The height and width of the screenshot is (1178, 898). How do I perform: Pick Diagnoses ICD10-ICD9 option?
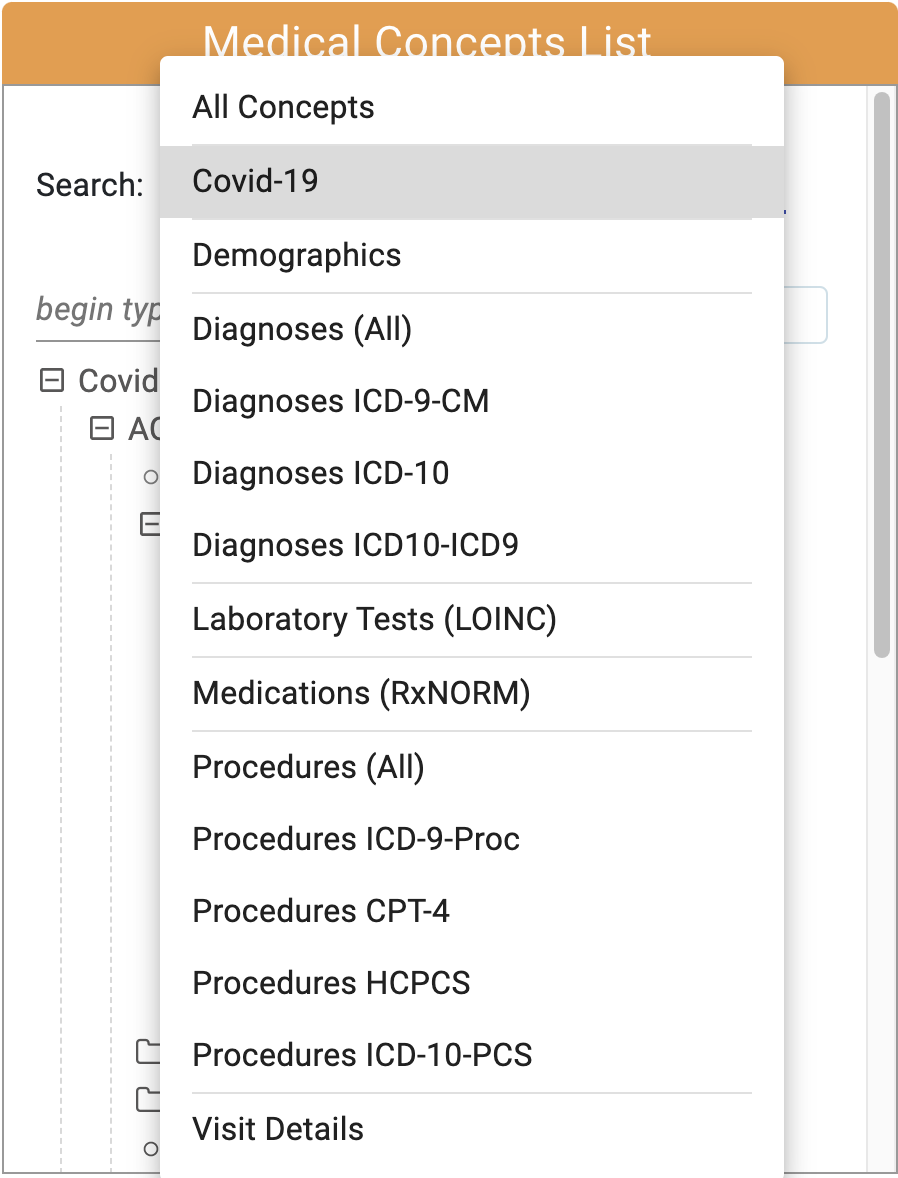355,546
